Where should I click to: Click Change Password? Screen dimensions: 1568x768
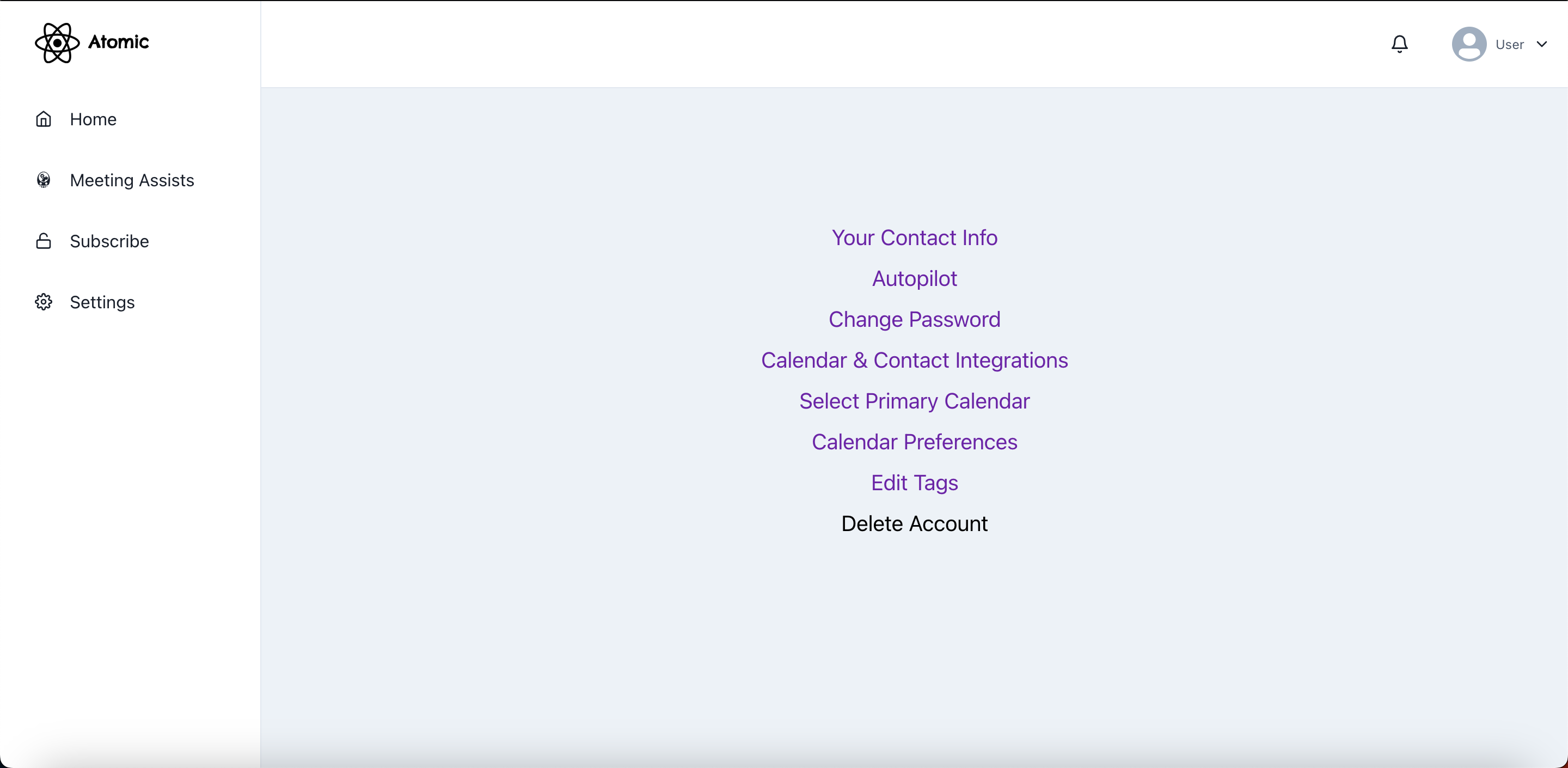coord(914,319)
